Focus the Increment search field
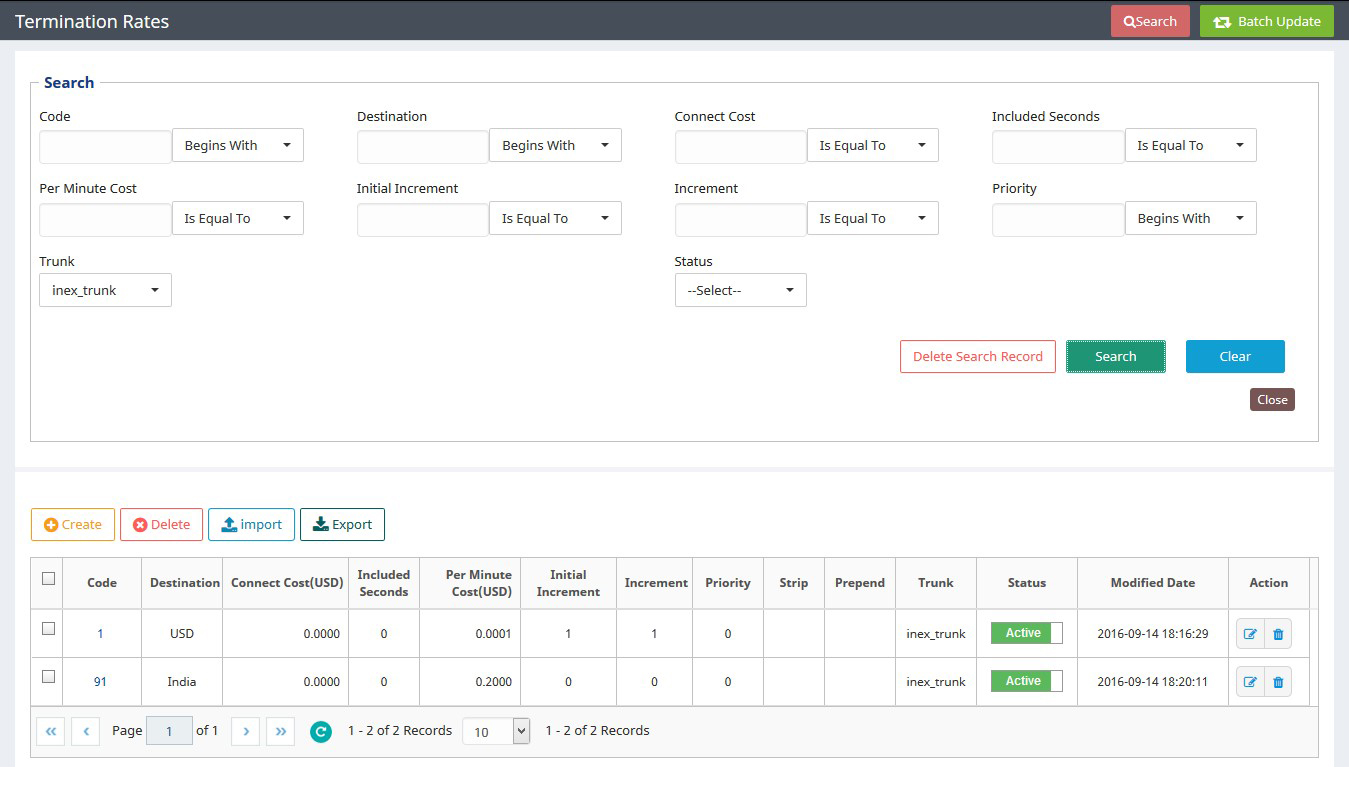Screen dimensions: 1349x787 click(741, 219)
